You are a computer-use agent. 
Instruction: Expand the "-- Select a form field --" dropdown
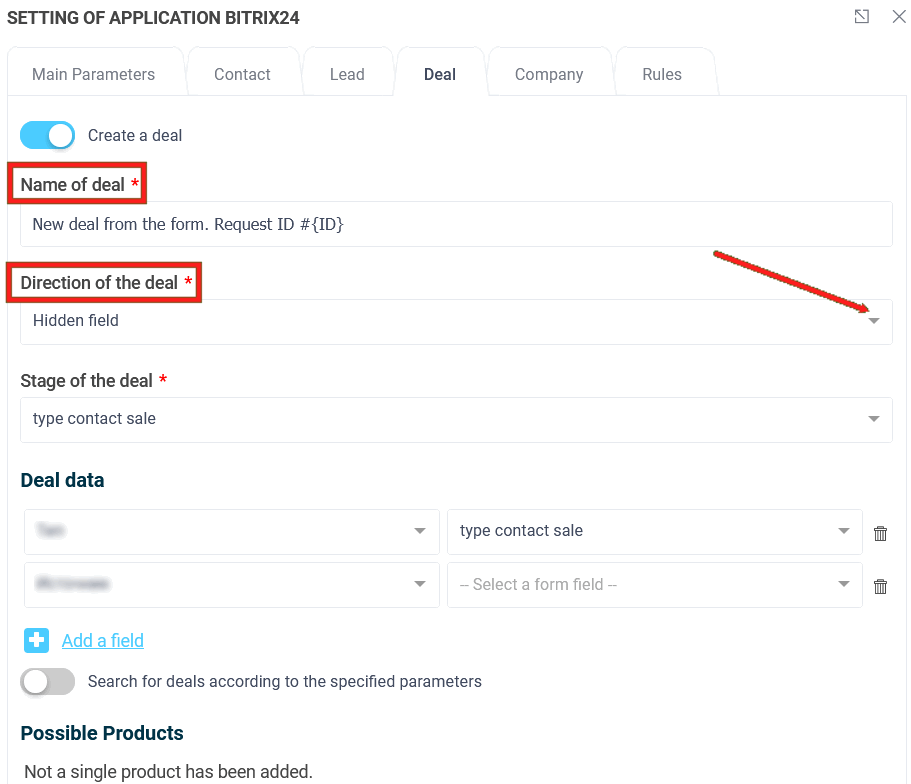tap(843, 585)
